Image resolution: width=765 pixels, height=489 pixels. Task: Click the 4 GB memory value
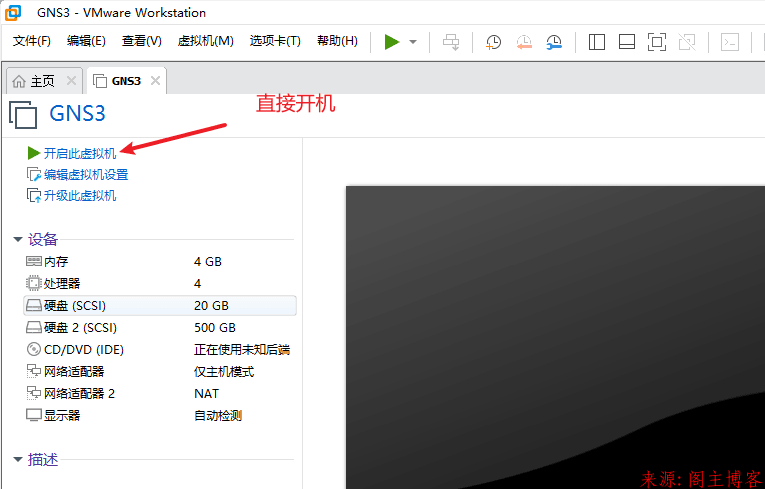(x=208, y=262)
